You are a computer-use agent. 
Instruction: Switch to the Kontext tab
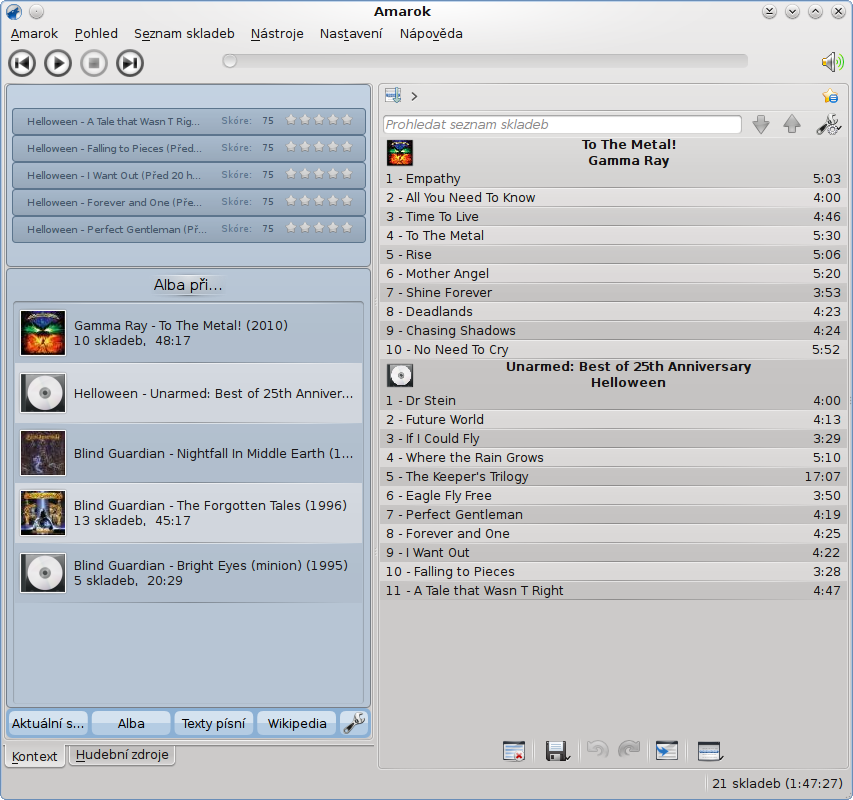pos(35,756)
